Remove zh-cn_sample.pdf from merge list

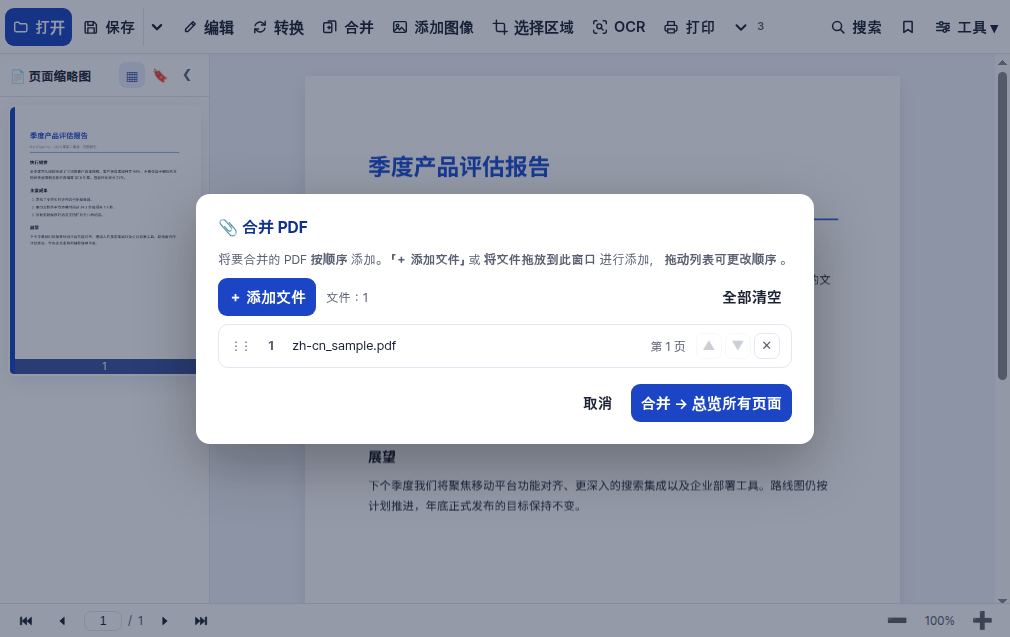click(x=767, y=345)
